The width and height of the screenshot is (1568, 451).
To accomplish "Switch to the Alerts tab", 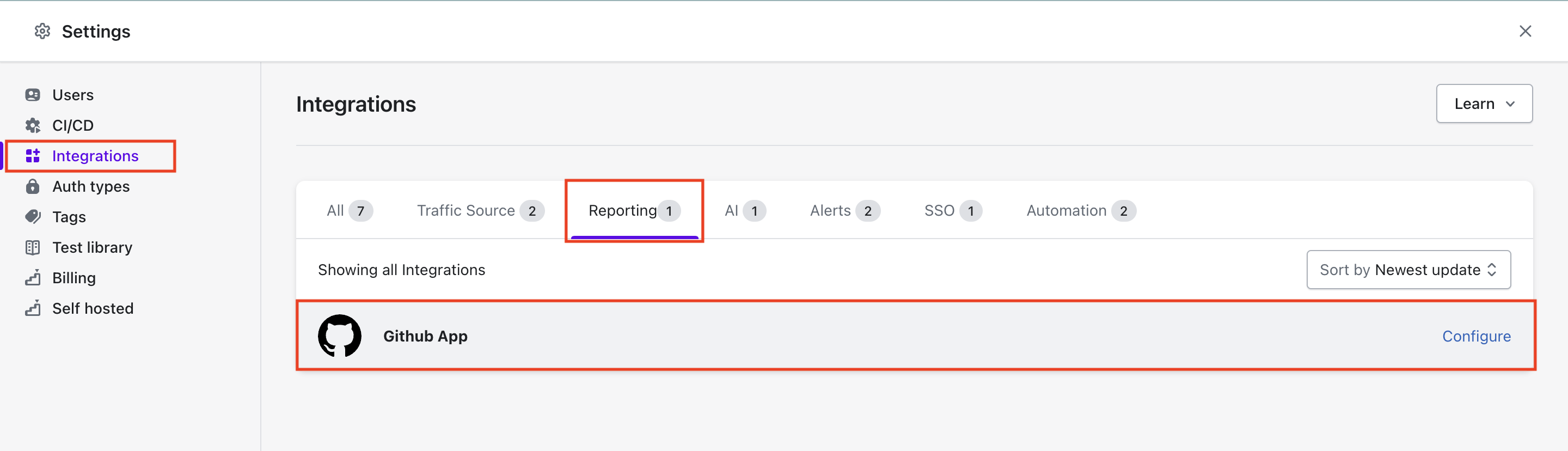I will pos(844,211).
